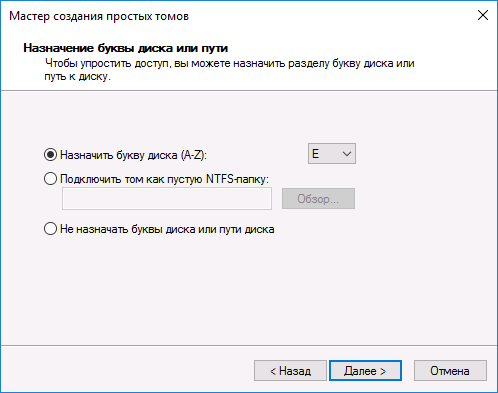Image resolution: width=498 pixels, height=393 pixels.
Task: Choose the "Не назначать буквы диска" radio button
Action: click(50, 229)
